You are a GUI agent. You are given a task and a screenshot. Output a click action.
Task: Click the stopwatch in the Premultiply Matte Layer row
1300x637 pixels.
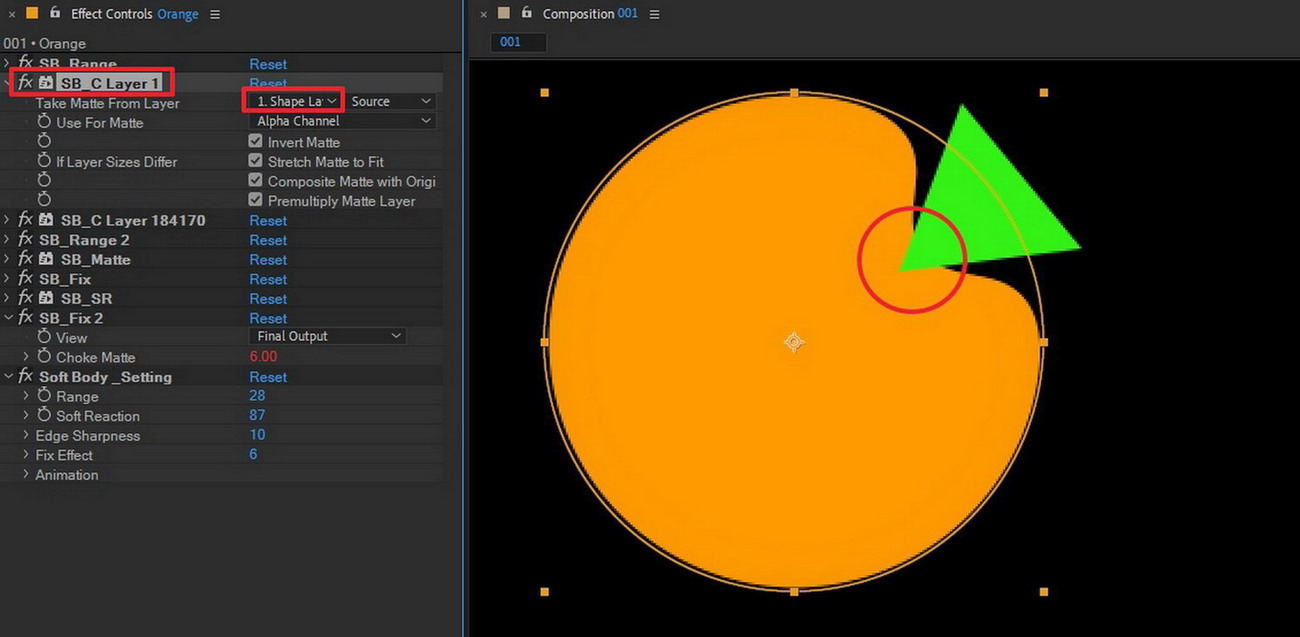click(x=44, y=200)
